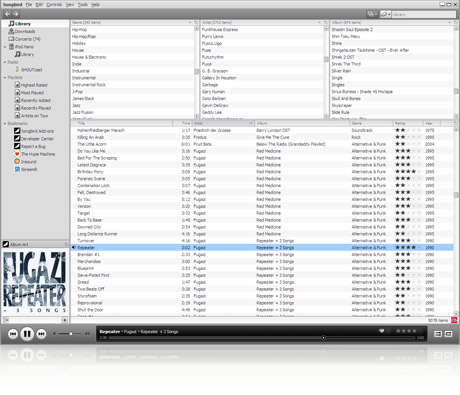This screenshot has height=395, width=460.
Task: Sort the track list by Title column
Action: pyautogui.click(x=122, y=123)
